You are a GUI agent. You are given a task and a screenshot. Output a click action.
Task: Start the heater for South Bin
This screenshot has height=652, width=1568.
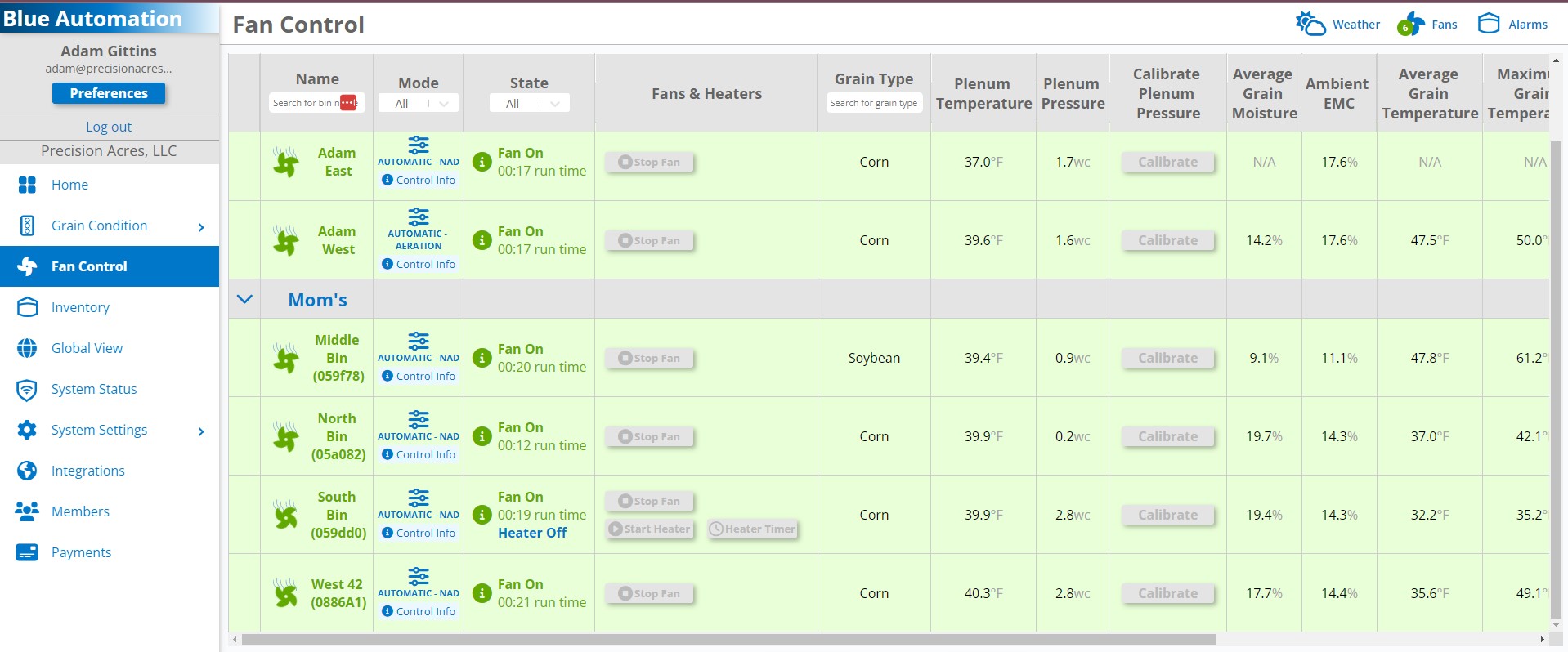650,529
